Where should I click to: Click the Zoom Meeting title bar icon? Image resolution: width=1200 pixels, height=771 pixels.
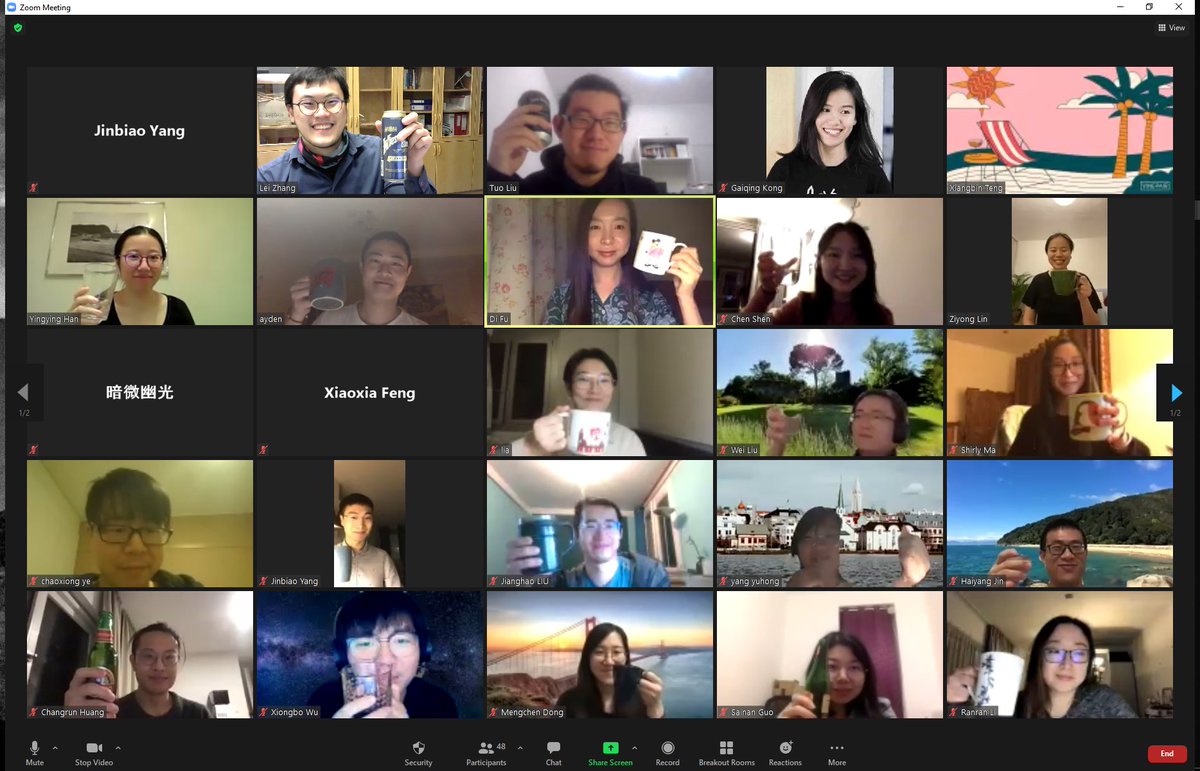click(11, 7)
